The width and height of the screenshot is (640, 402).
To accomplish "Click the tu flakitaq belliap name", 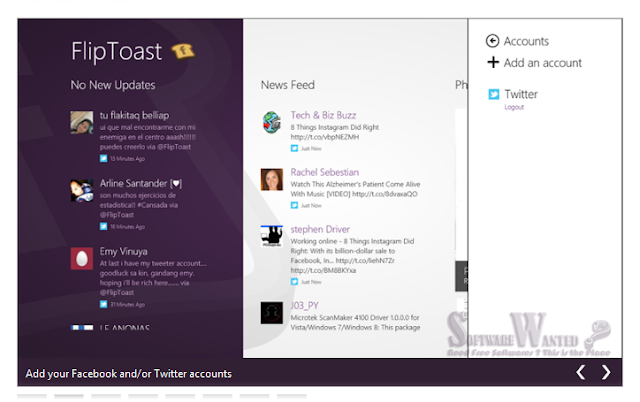I will pyautogui.click(x=134, y=115).
